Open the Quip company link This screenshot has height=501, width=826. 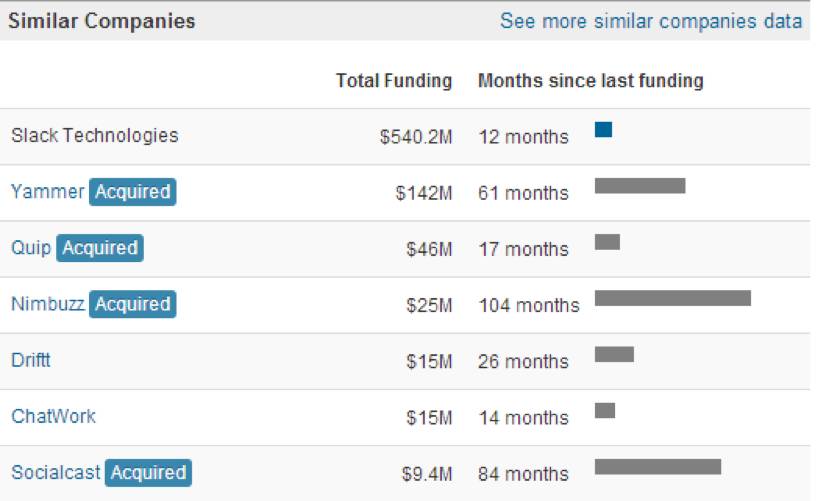click(x=30, y=248)
